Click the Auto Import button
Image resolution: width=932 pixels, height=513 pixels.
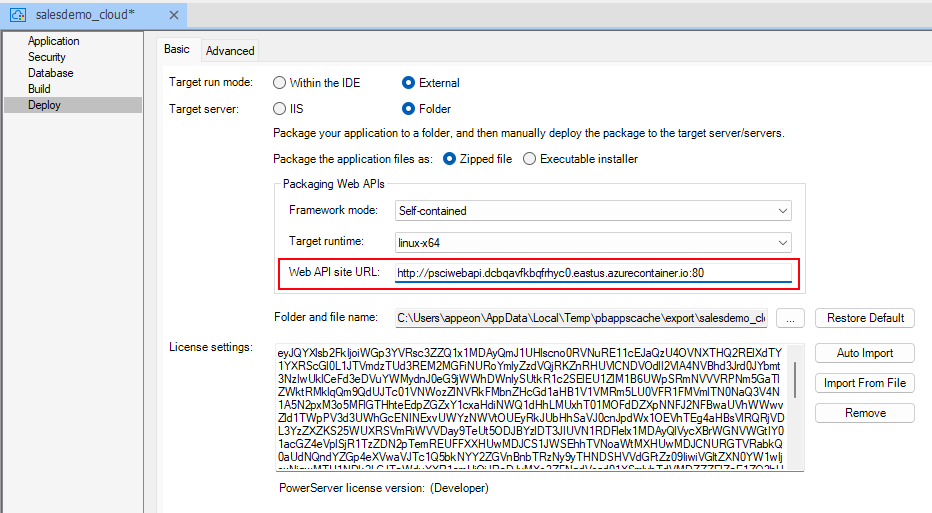[865, 353]
